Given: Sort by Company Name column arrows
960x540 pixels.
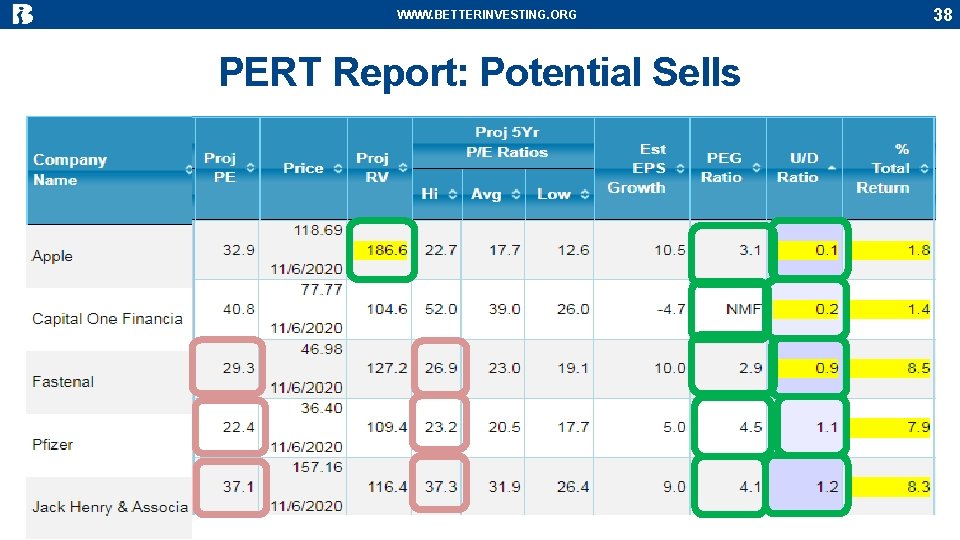Looking at the screenshot, I should tap(189, 170).
